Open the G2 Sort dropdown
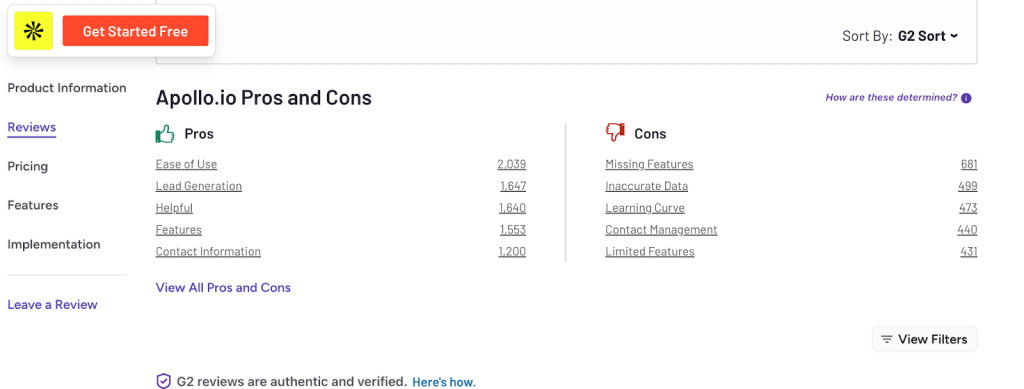Image resolution: width=1024 pixels, height=389 pixels. pos(928,36)
